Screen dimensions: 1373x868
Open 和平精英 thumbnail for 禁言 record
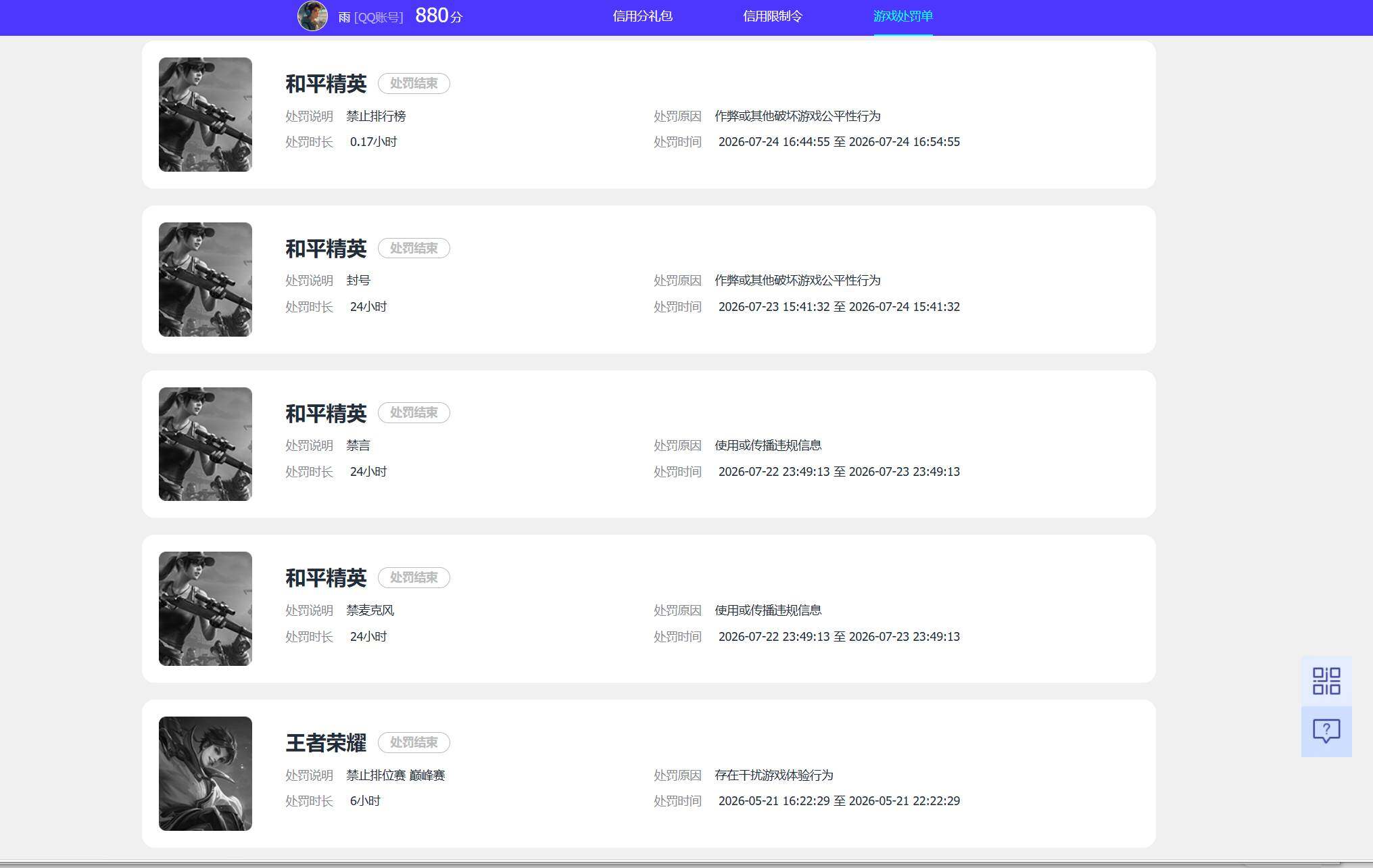(x=206, y=444)
